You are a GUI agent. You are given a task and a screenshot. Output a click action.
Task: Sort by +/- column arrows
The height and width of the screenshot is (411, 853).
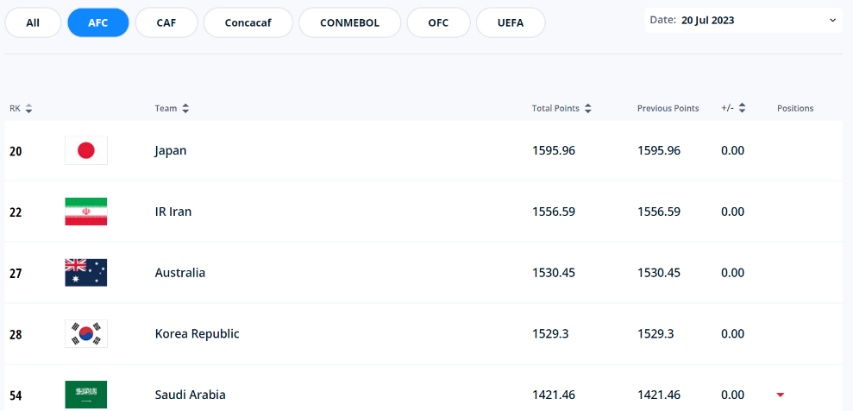point(742,108)
